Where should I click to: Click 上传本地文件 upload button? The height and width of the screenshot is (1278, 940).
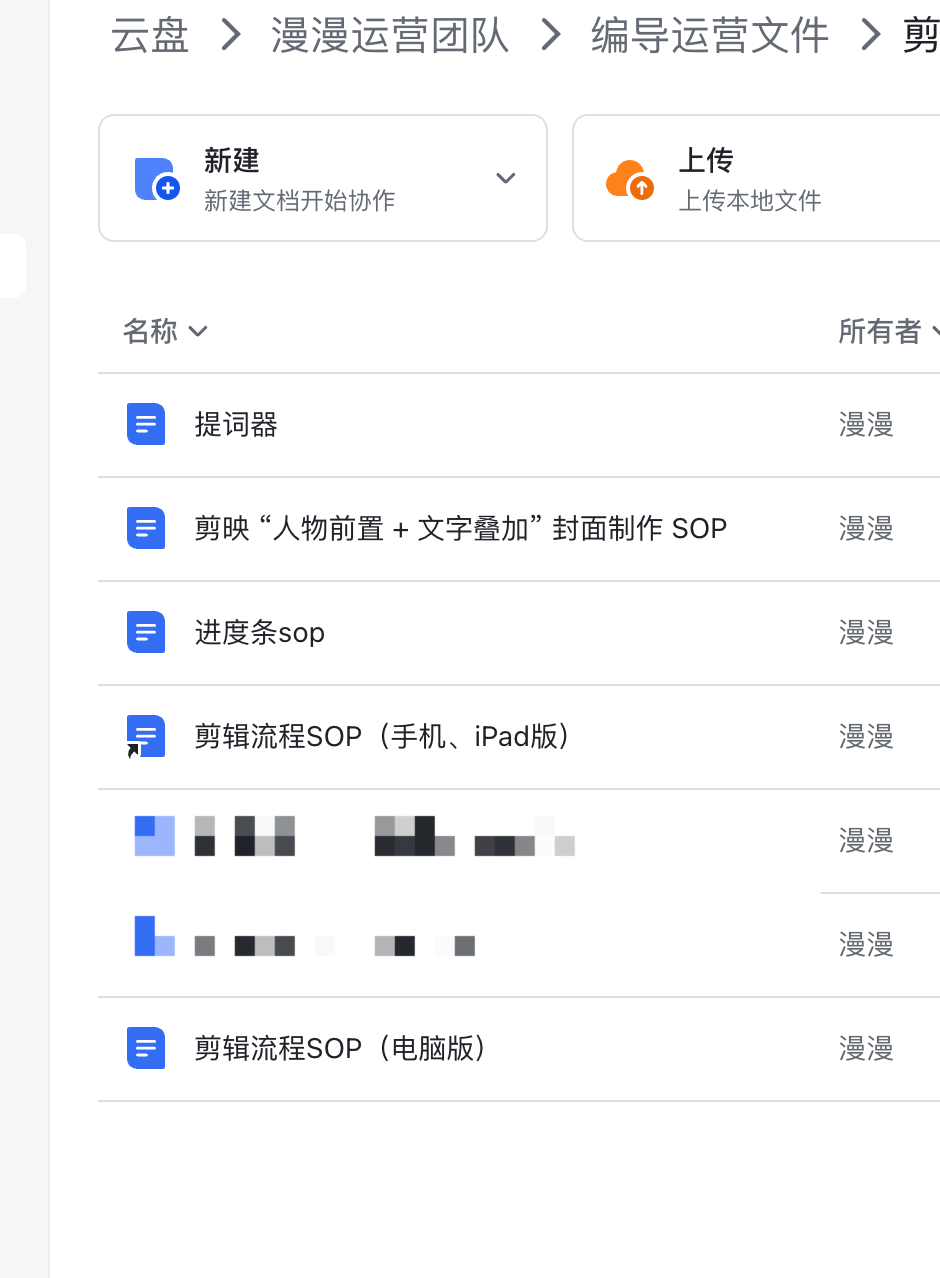coord(750,200)
